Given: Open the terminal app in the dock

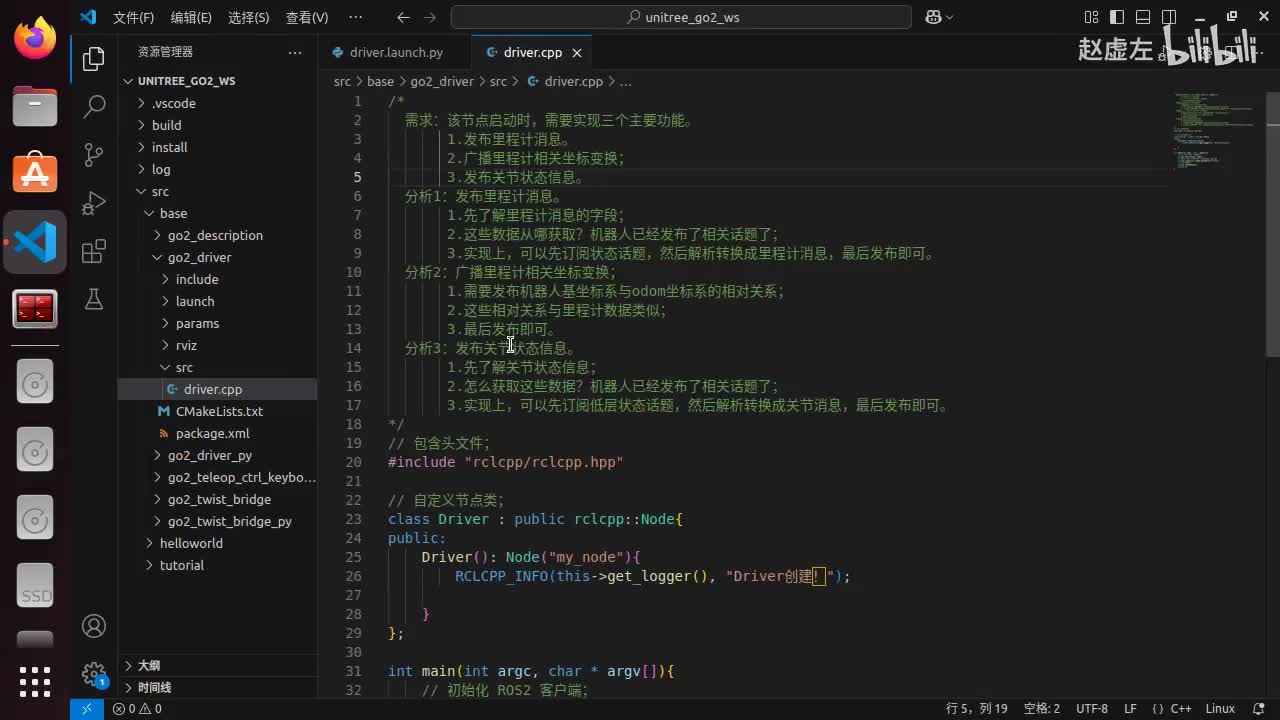Looking at the screenshot, I should click(35, 309).
